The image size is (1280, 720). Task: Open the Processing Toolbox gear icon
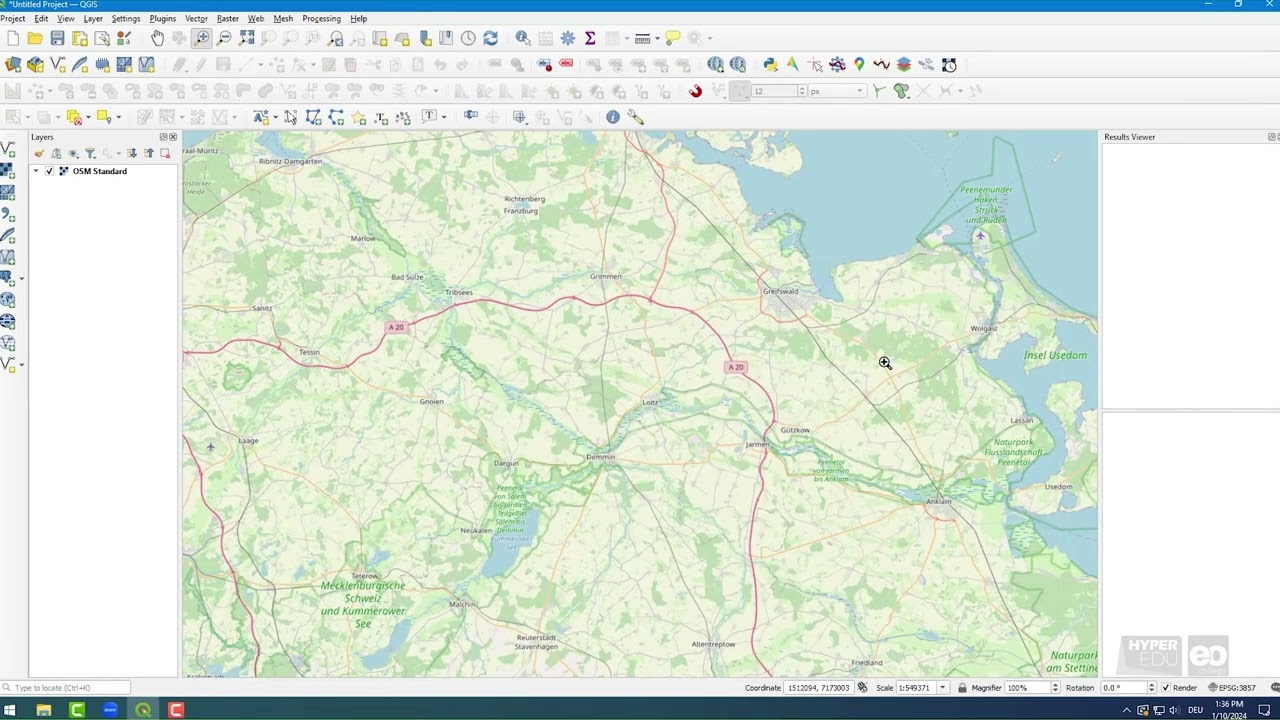pyautogui.click(x=568, y=38)
